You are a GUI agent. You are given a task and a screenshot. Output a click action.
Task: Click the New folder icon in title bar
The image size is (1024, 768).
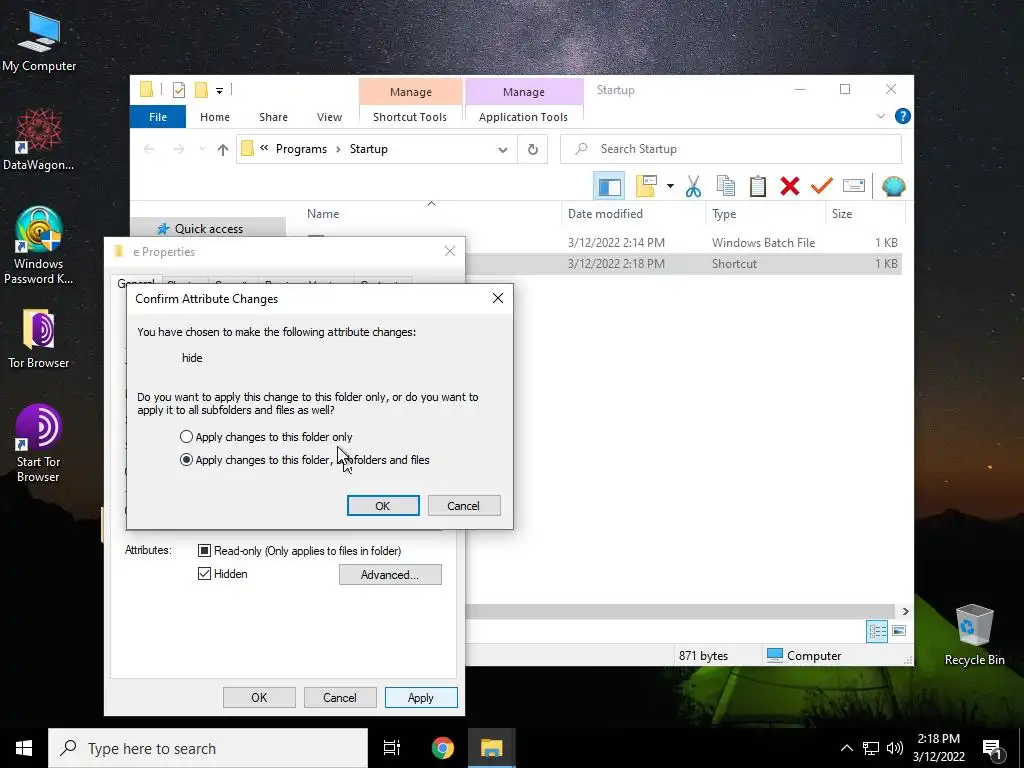click(201, 90)
